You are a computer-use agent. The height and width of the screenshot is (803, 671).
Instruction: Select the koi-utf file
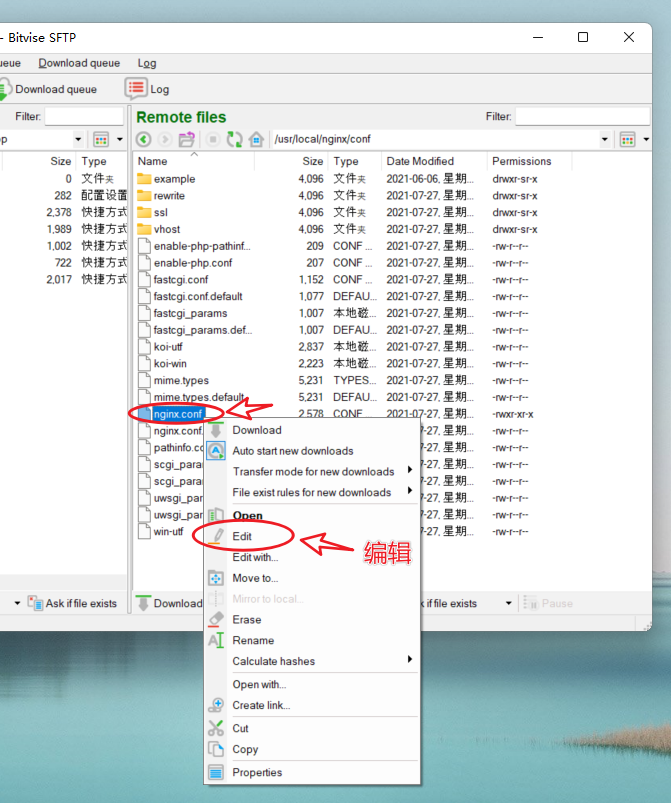tap(168, 347)
